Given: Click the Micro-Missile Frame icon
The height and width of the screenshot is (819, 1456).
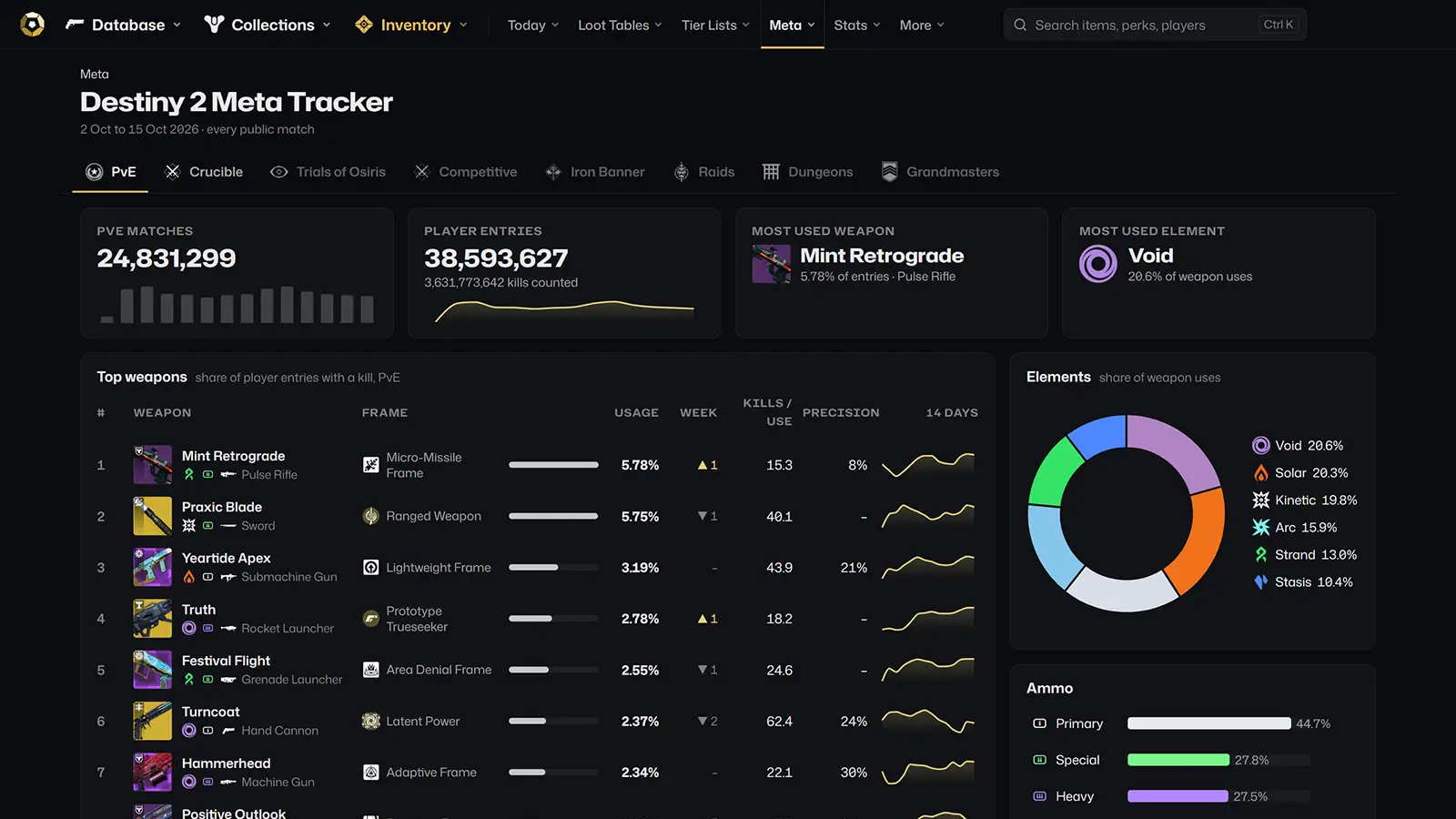Looking at the screenshot, I should (x=370, y=465).
